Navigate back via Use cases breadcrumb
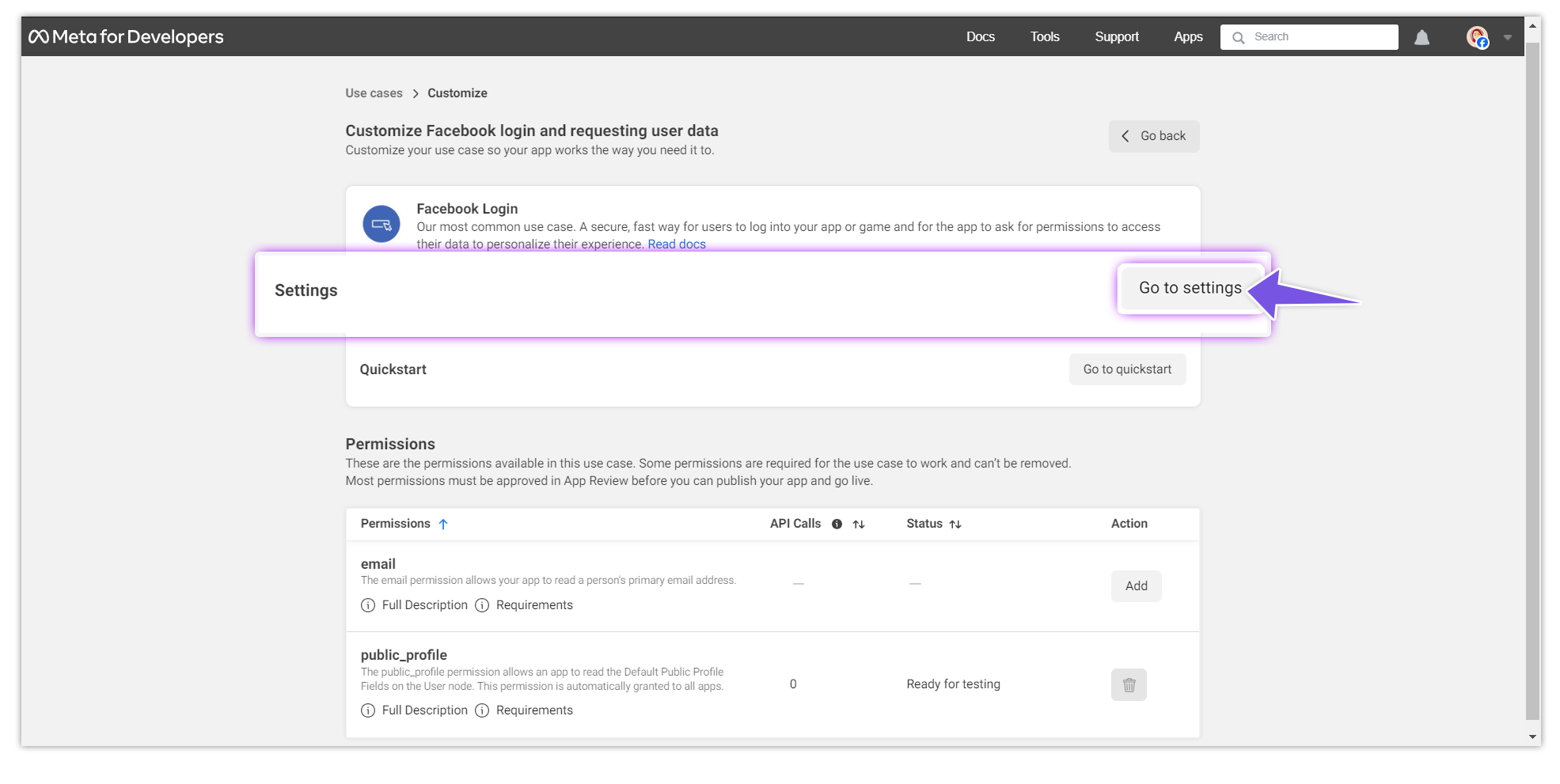This screenshot has width=1560, height=784. tap(373, 93)
